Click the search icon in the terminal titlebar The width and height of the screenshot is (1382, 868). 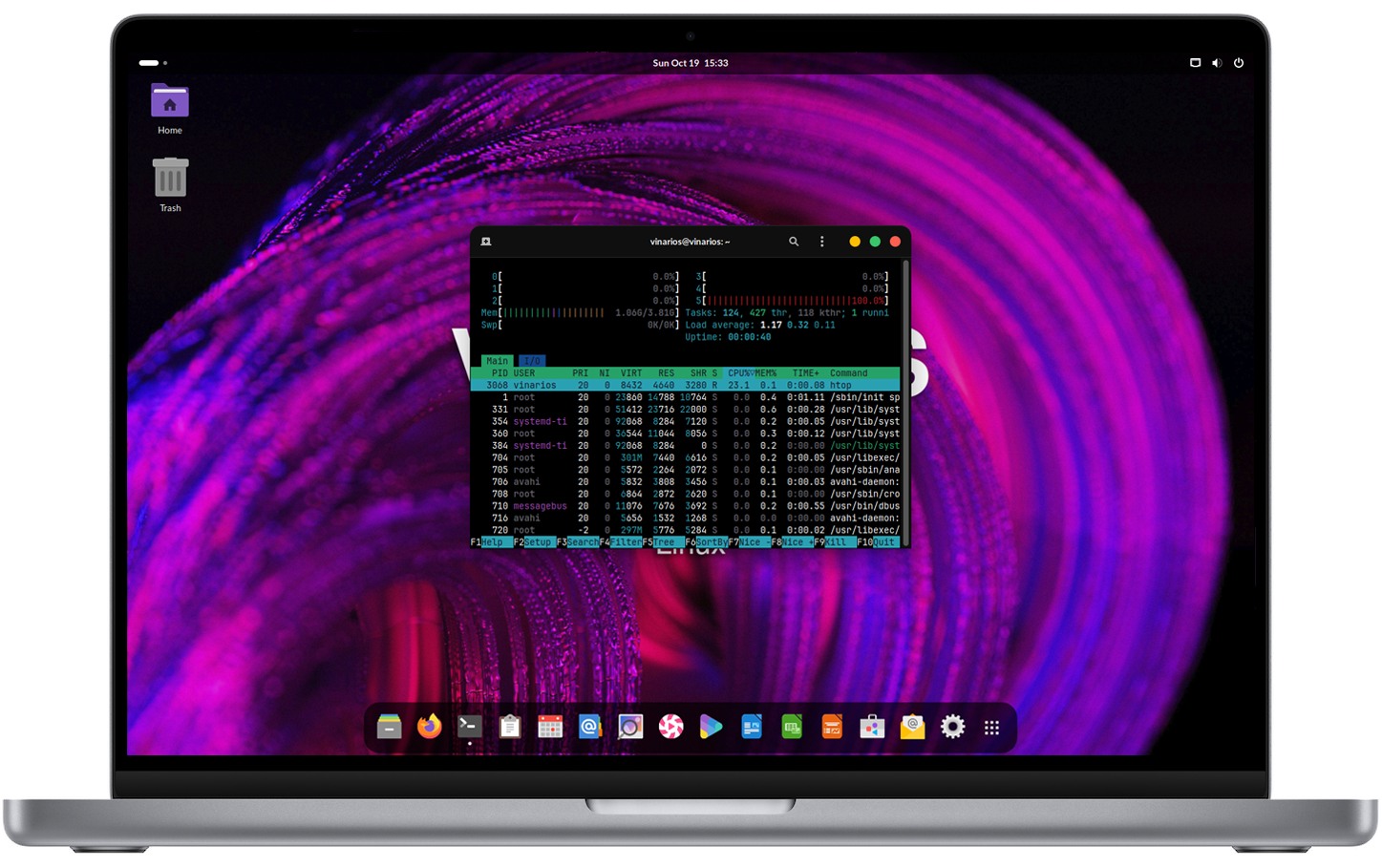[794, 242]
